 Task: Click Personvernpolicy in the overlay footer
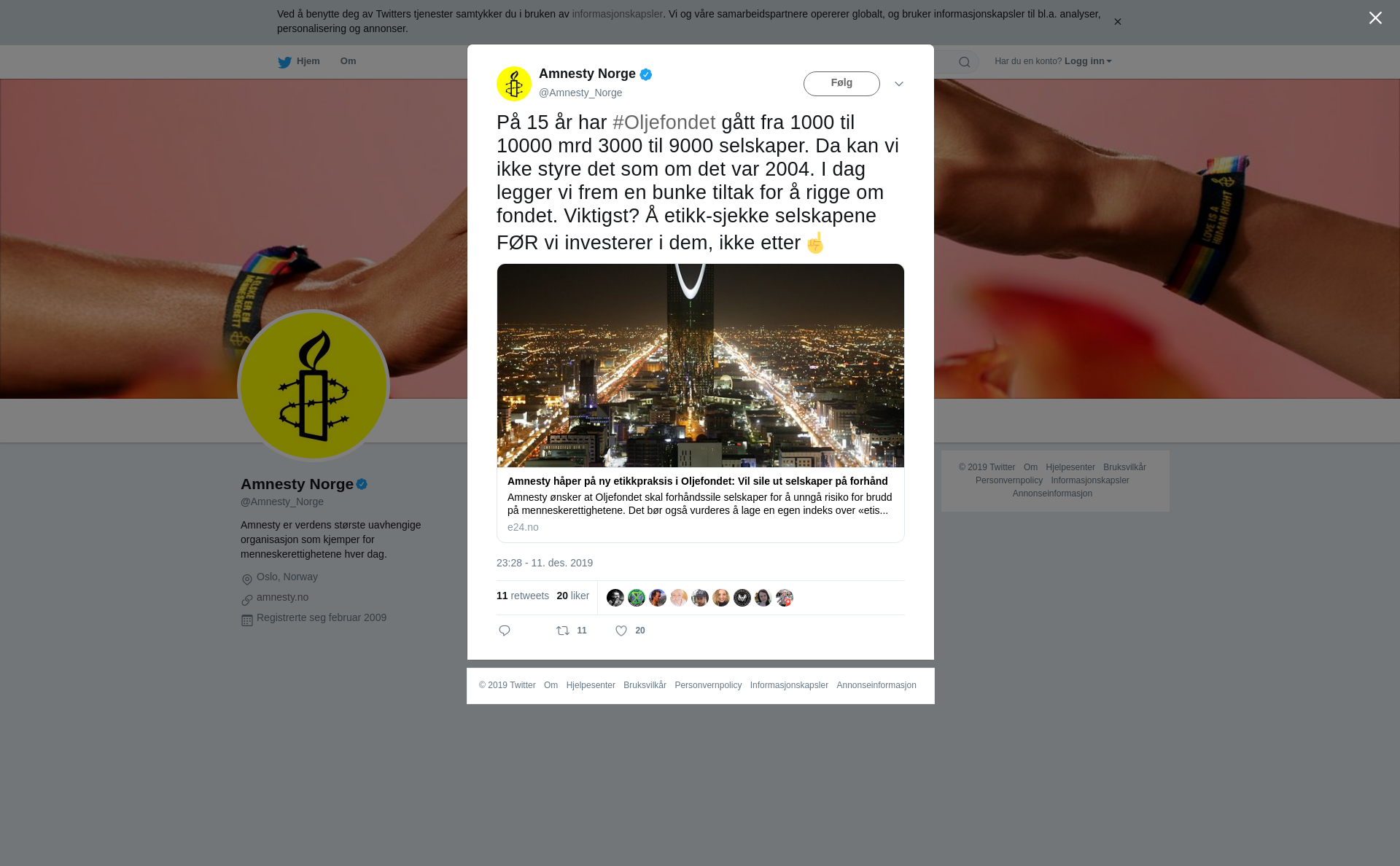[708, 685]
